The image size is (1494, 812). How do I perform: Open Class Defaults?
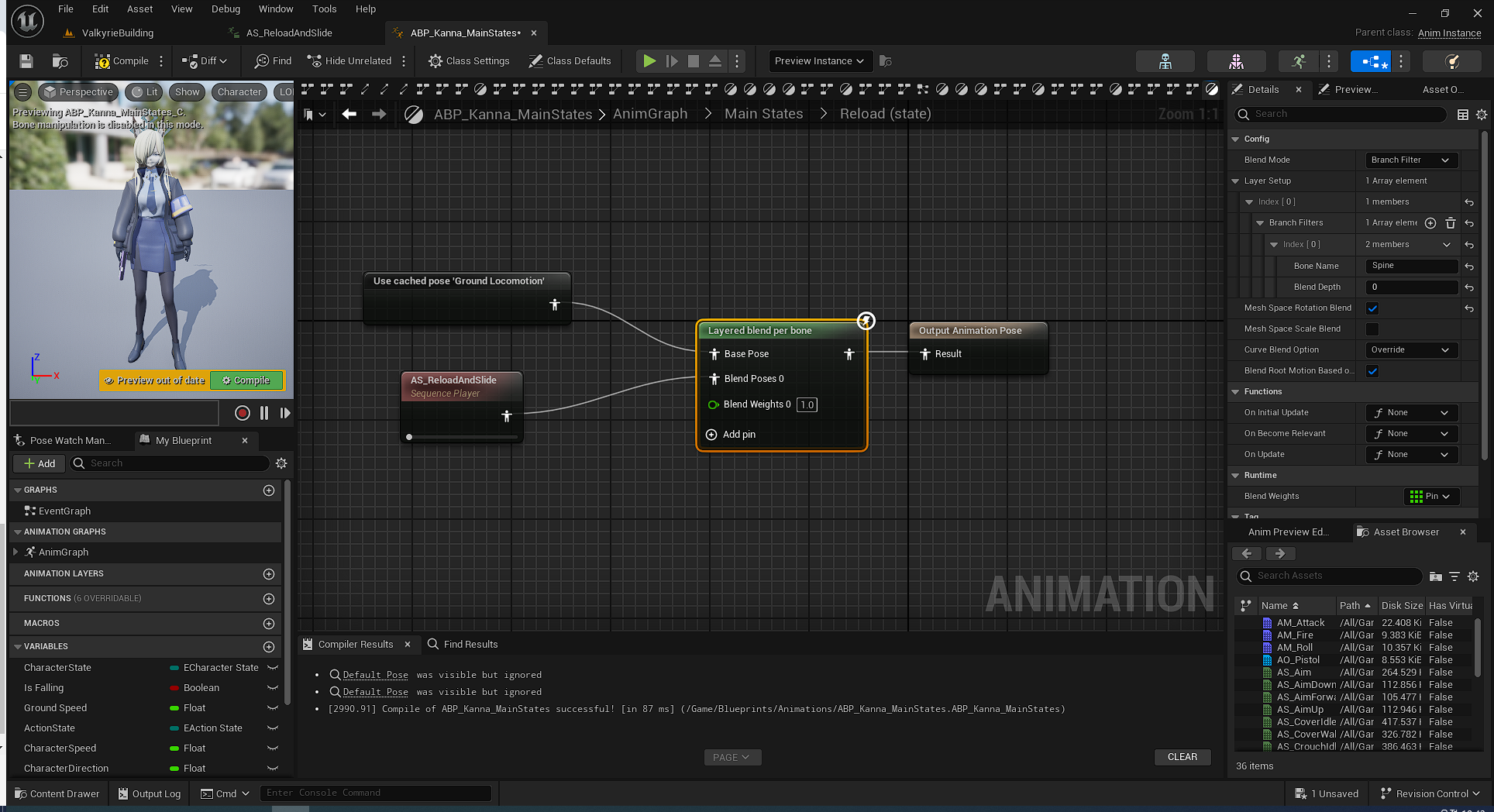[570, 61]
